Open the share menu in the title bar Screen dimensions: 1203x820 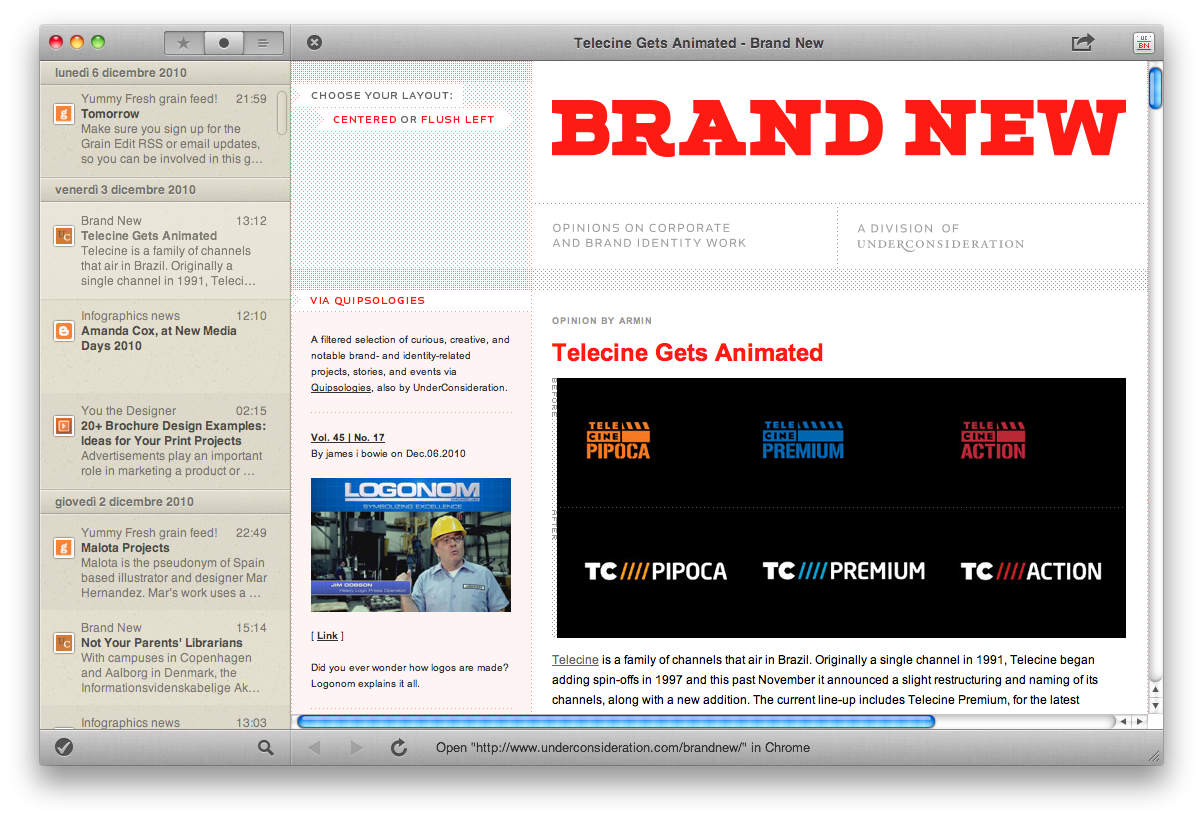[1082, 42]
